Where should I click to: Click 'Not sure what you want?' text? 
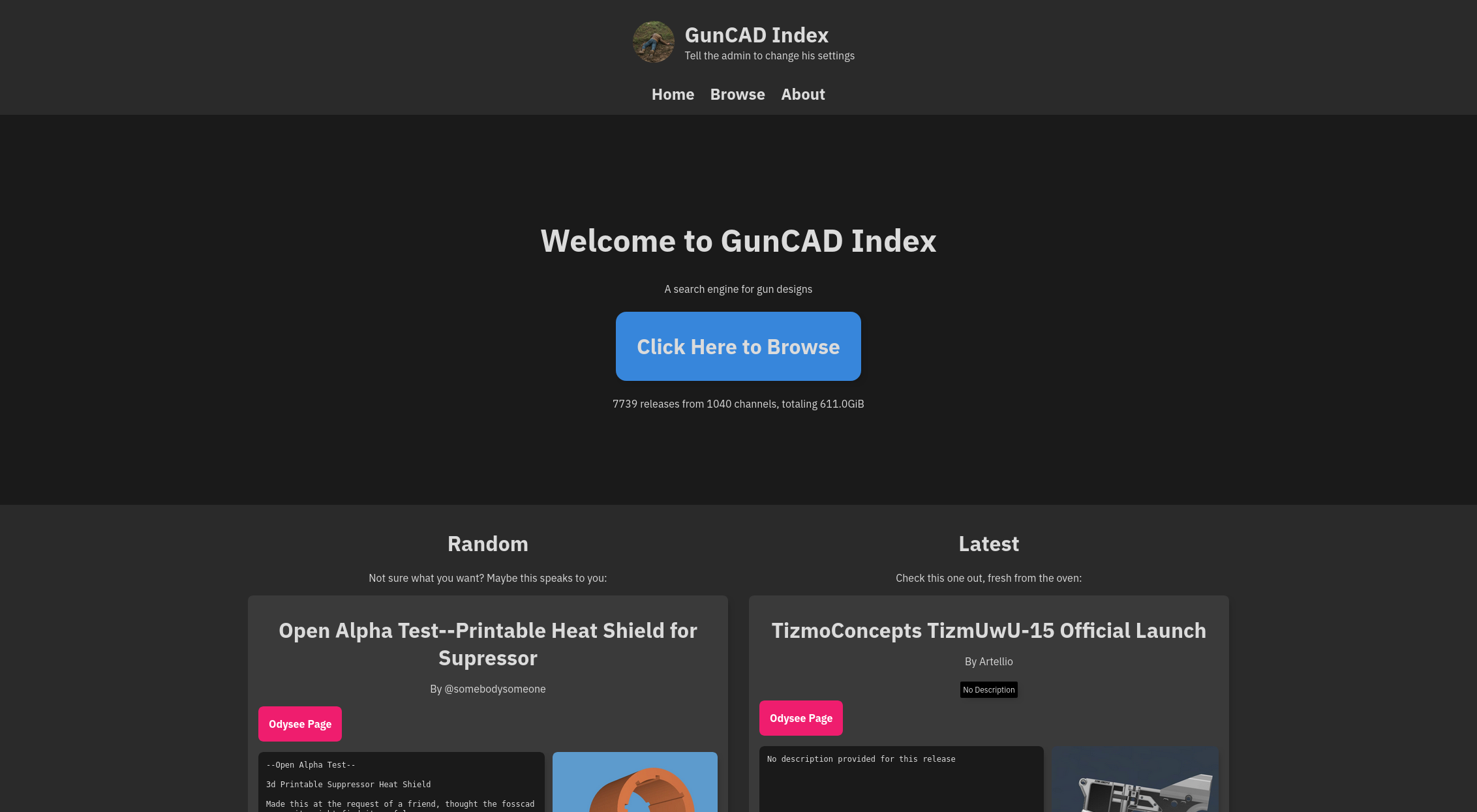click(427, 578)
